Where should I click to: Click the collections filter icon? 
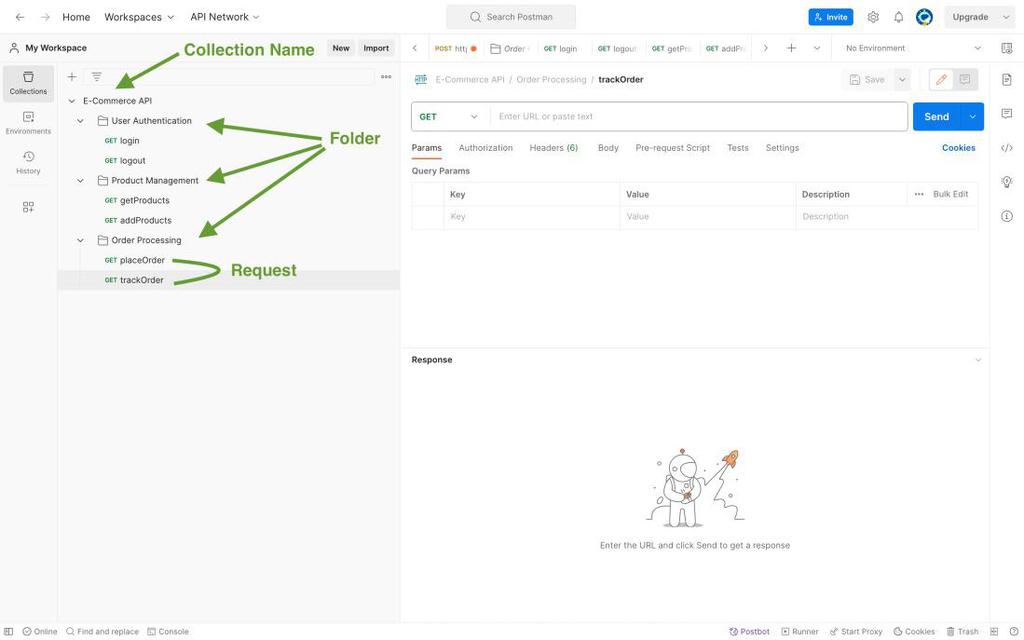coord(97,77)
